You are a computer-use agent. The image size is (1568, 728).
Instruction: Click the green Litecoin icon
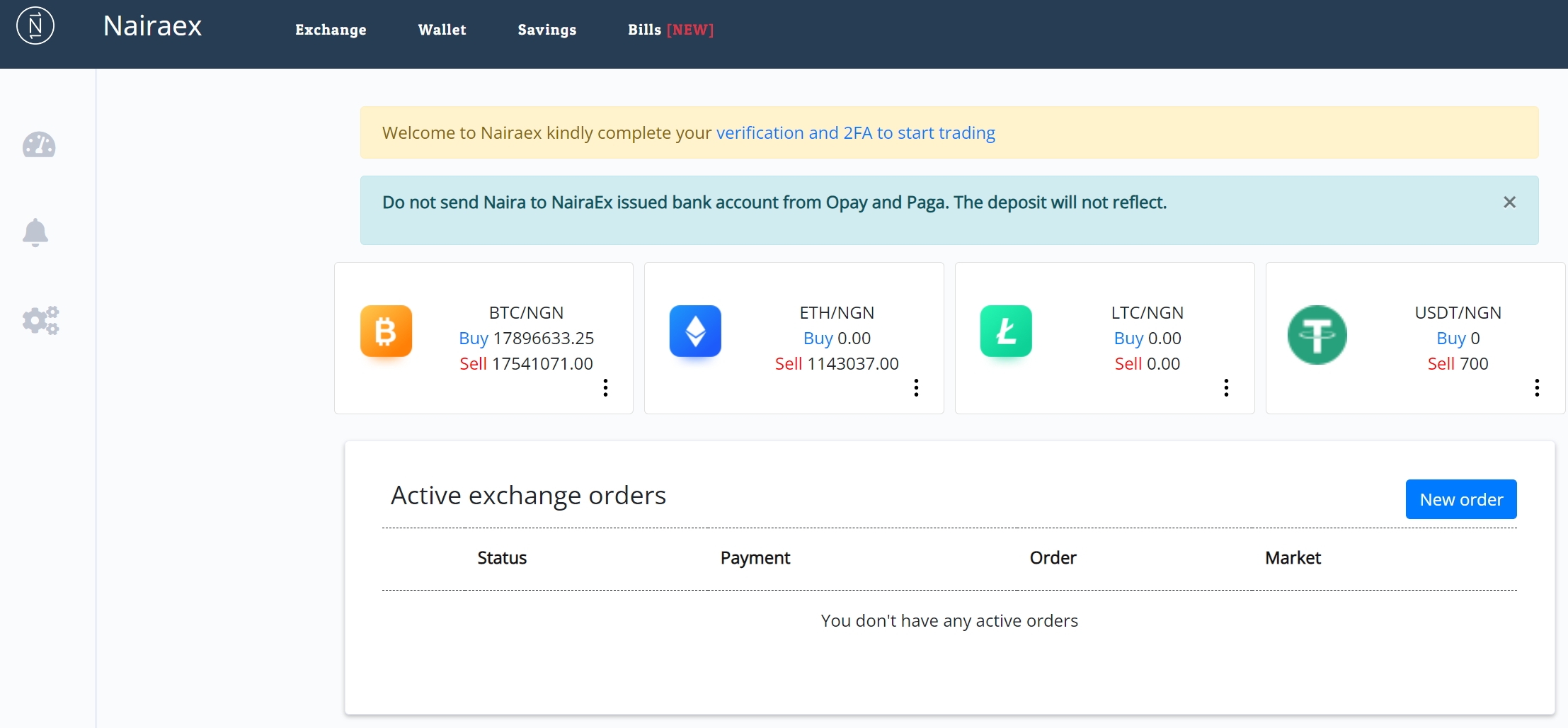1006,331
